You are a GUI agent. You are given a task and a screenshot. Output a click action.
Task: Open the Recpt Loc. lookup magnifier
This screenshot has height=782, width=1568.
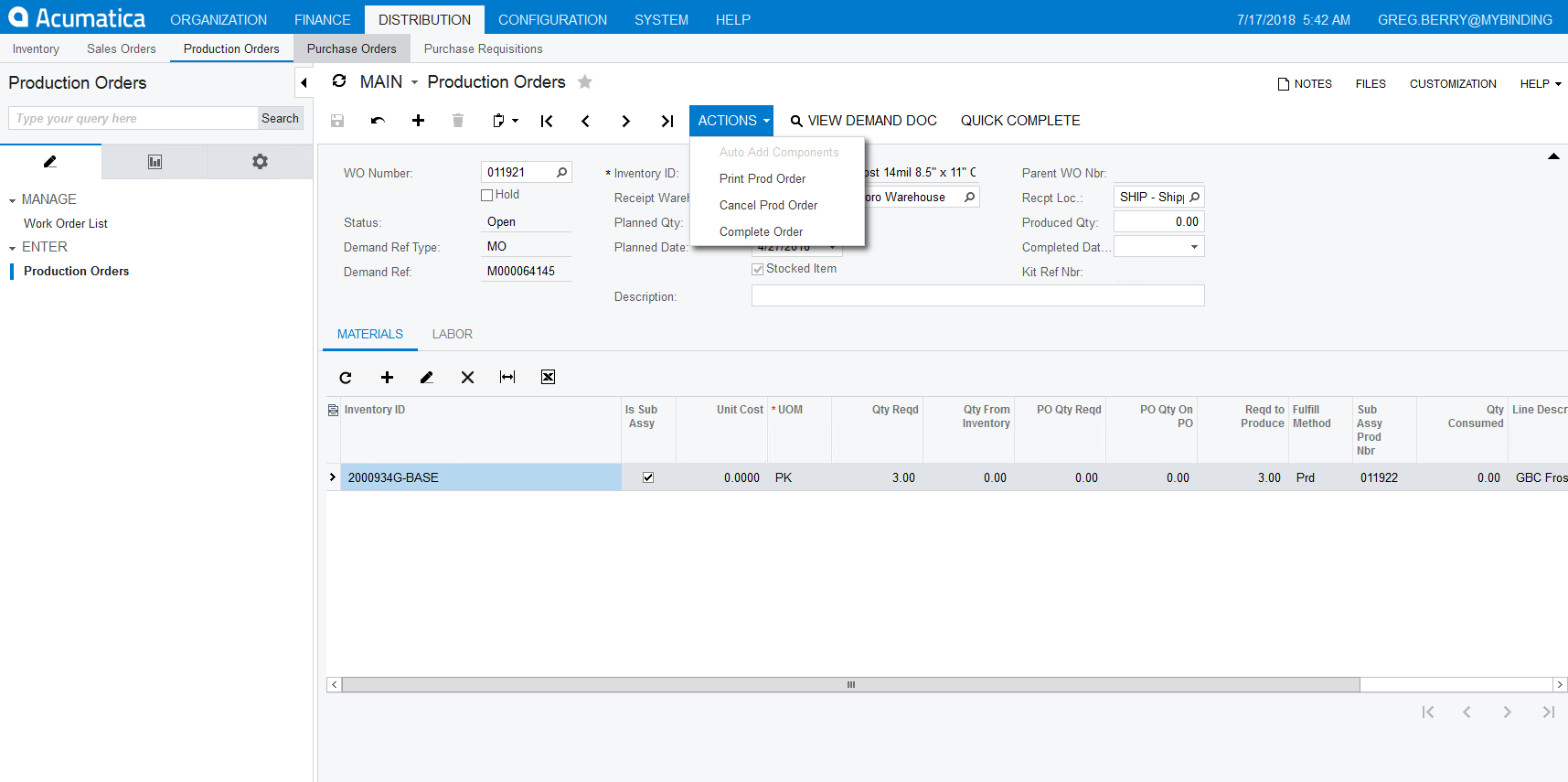(1195, 197)
